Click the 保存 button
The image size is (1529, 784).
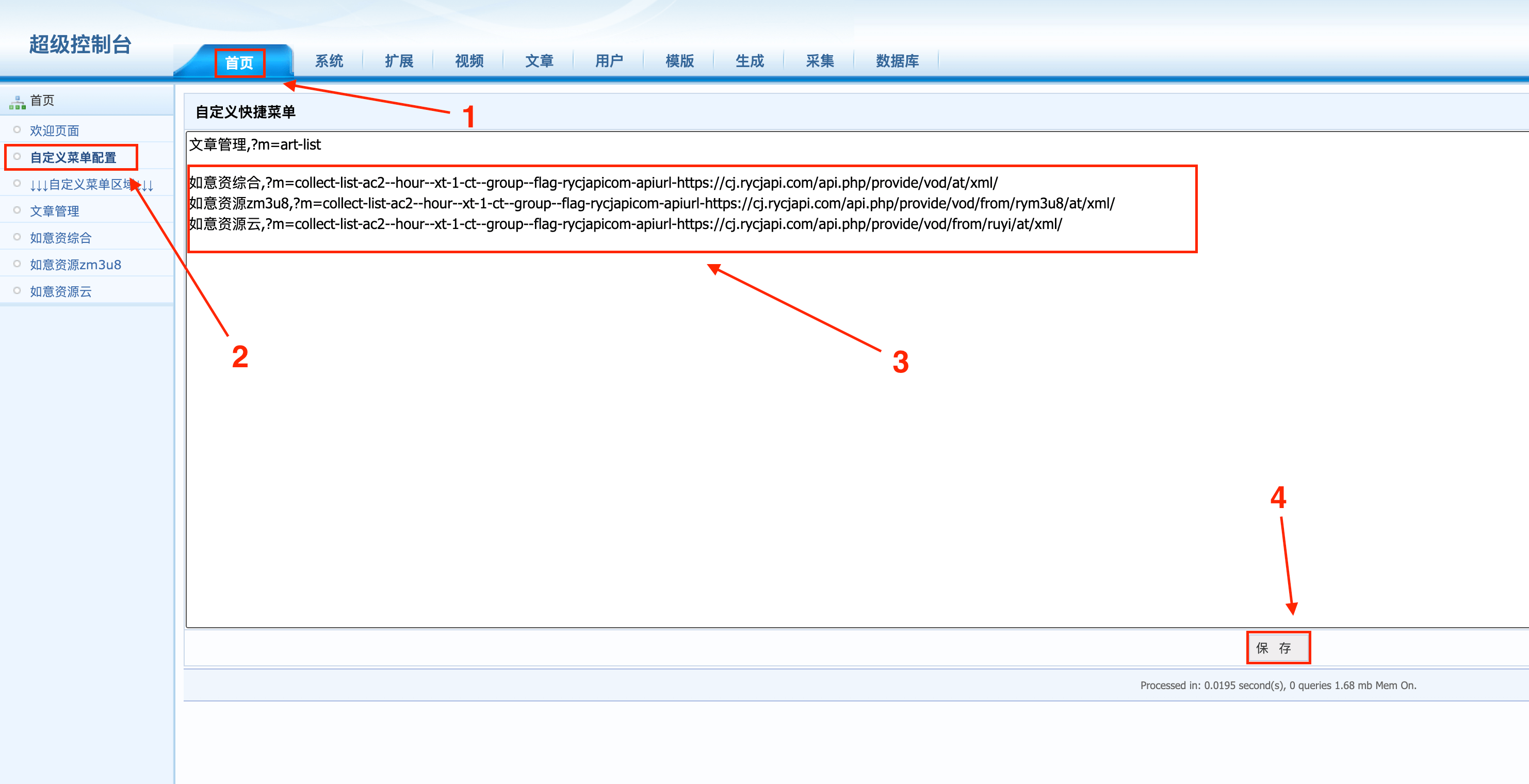pos(1278,647)
